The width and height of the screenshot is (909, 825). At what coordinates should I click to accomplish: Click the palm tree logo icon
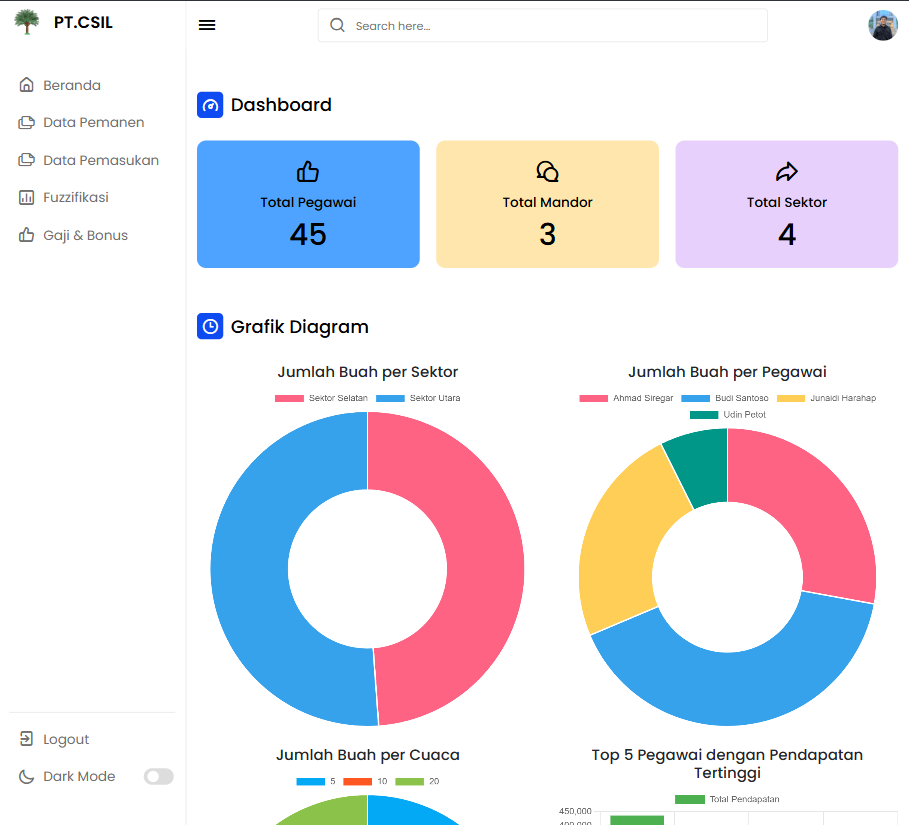[x=27, y=22]
